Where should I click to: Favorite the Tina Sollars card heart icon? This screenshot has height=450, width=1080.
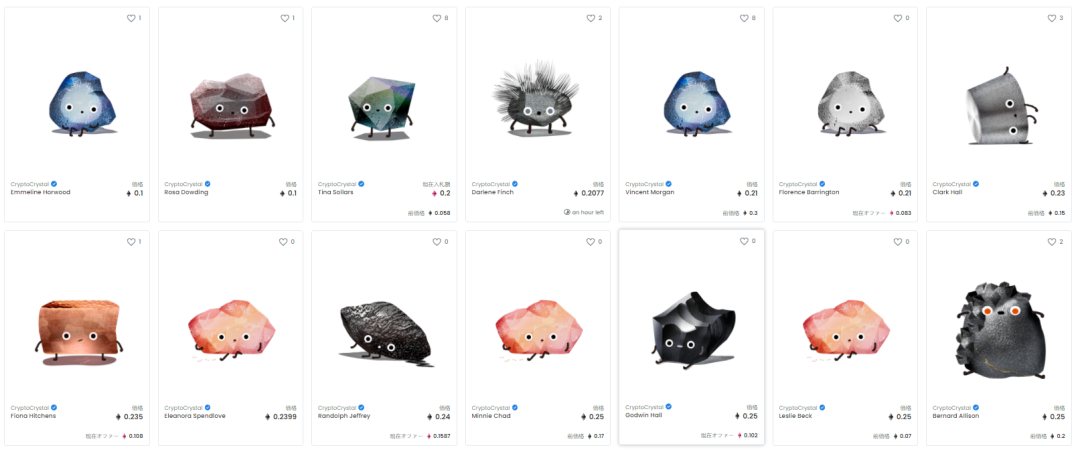tap(436, 19)
